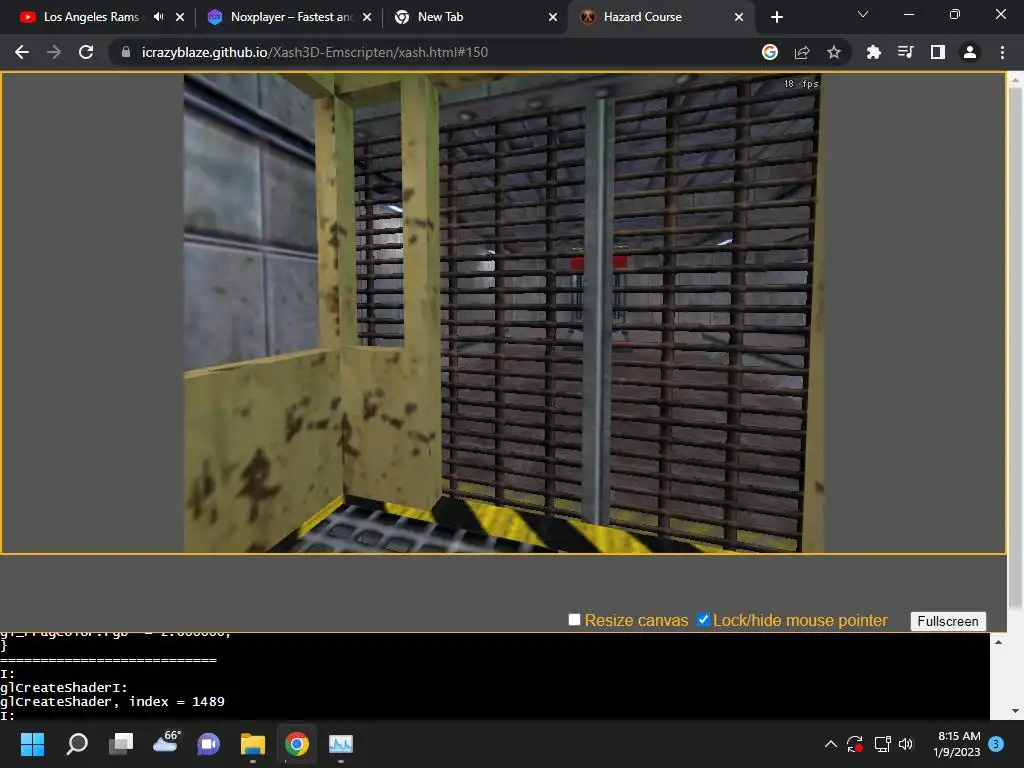The width and height of the screenshot is (1024, 768).
Task: Click the sync status tray icon
Action: point(855,744)
